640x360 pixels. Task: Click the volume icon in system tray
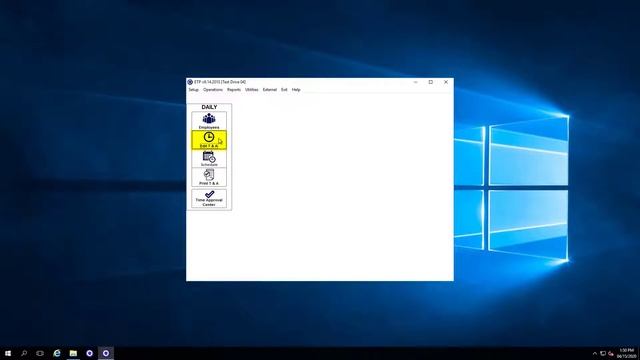tap(611, 353)
